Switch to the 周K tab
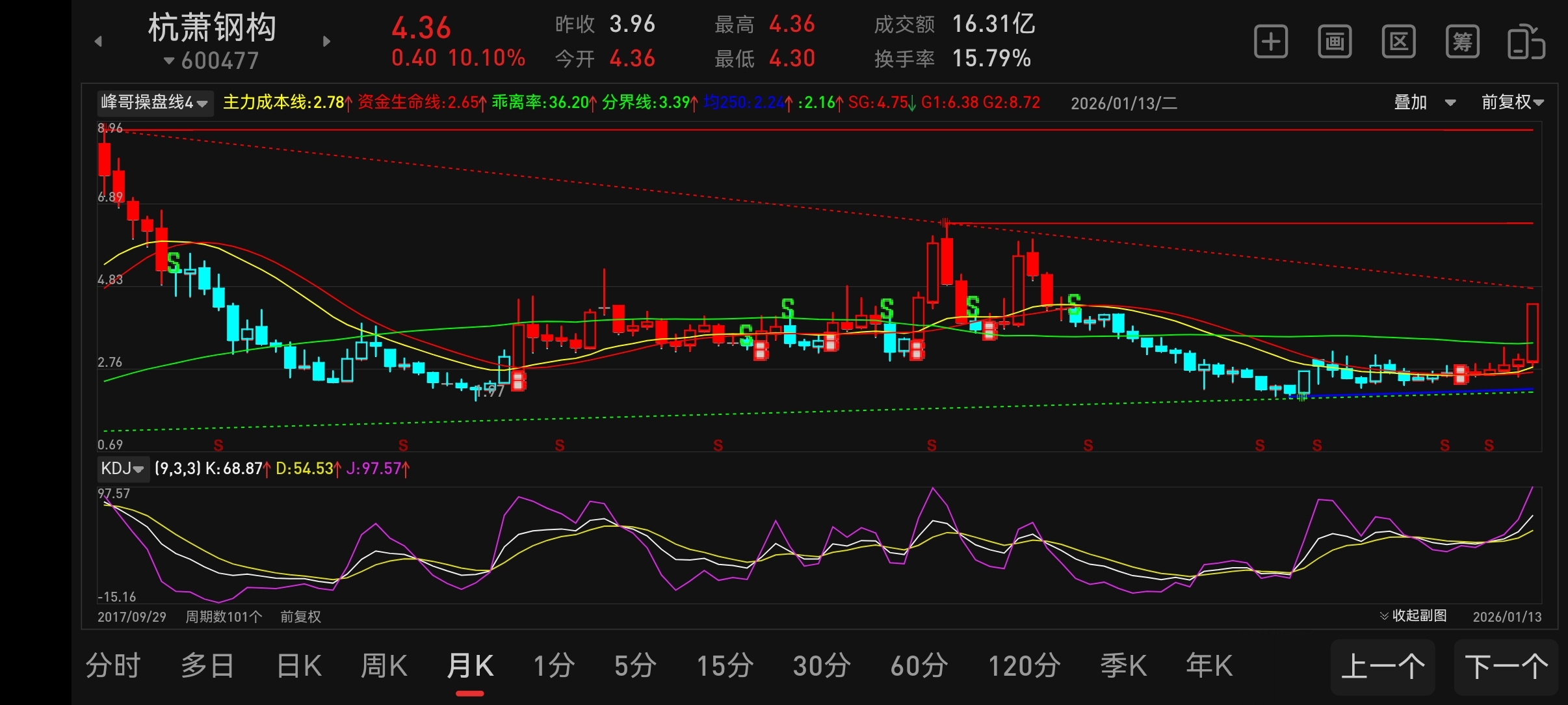The image size is (1568, 705). click(x=384, y=666)
